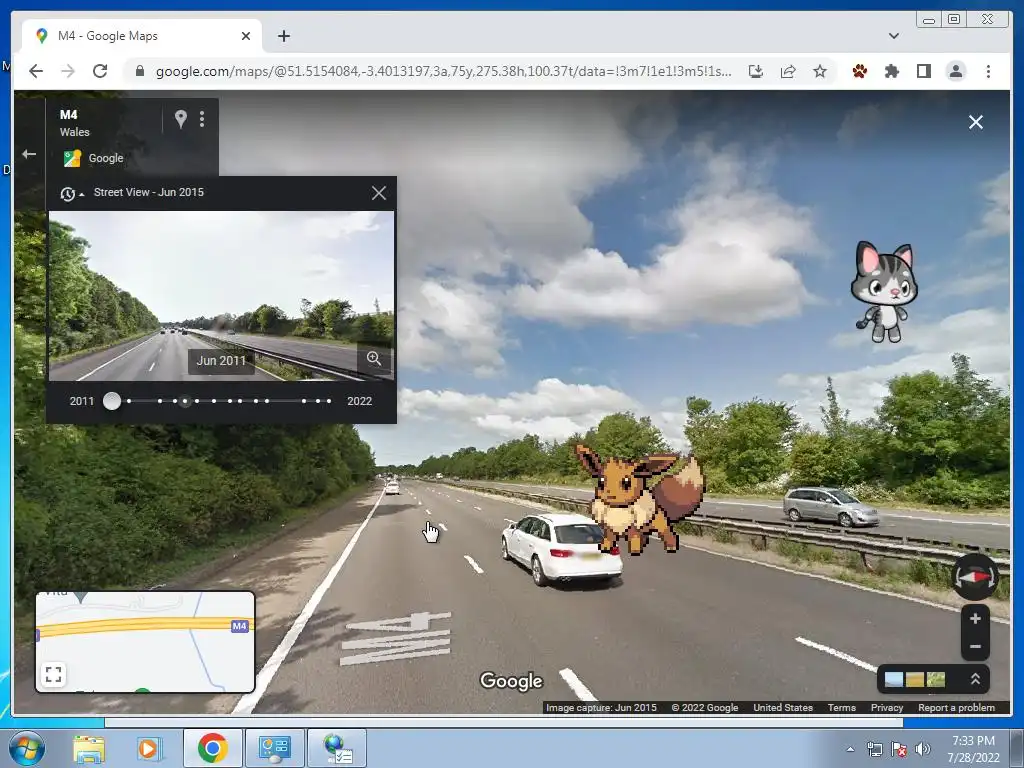
Task: Open the nearby imagery thumbnails strip
Action: 915,680
